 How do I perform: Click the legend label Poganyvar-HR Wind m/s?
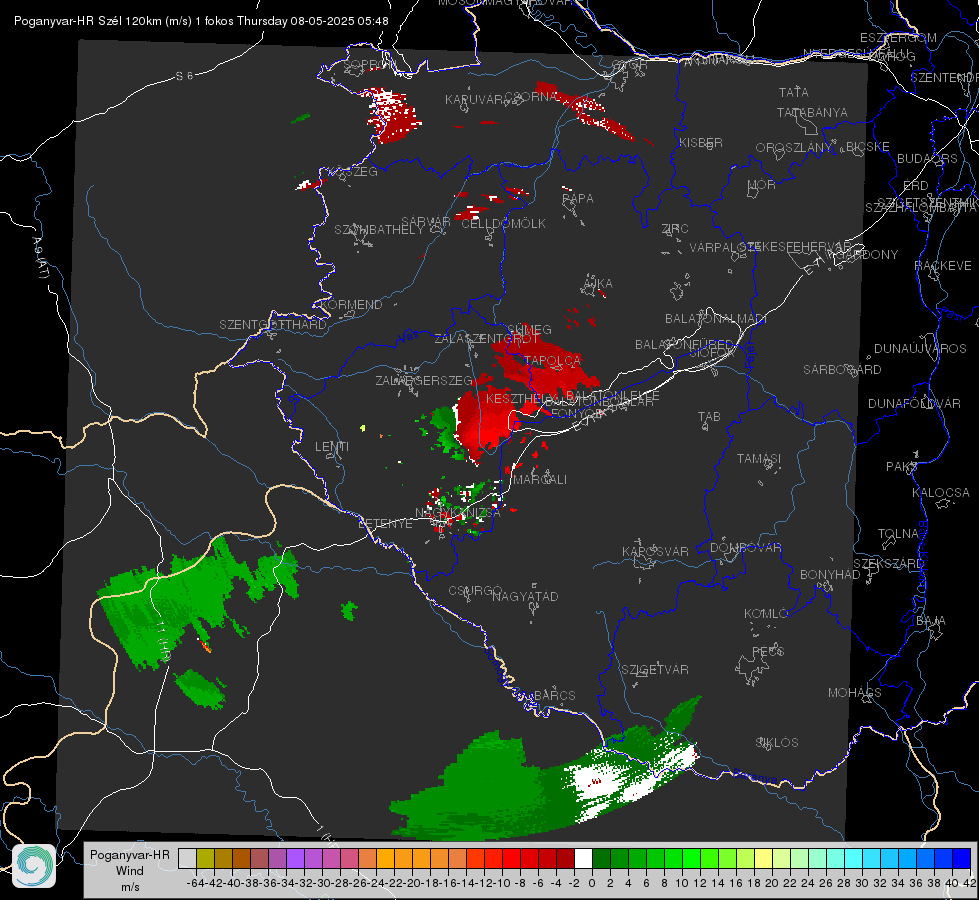pyautogui.click(x=129, y=870)
